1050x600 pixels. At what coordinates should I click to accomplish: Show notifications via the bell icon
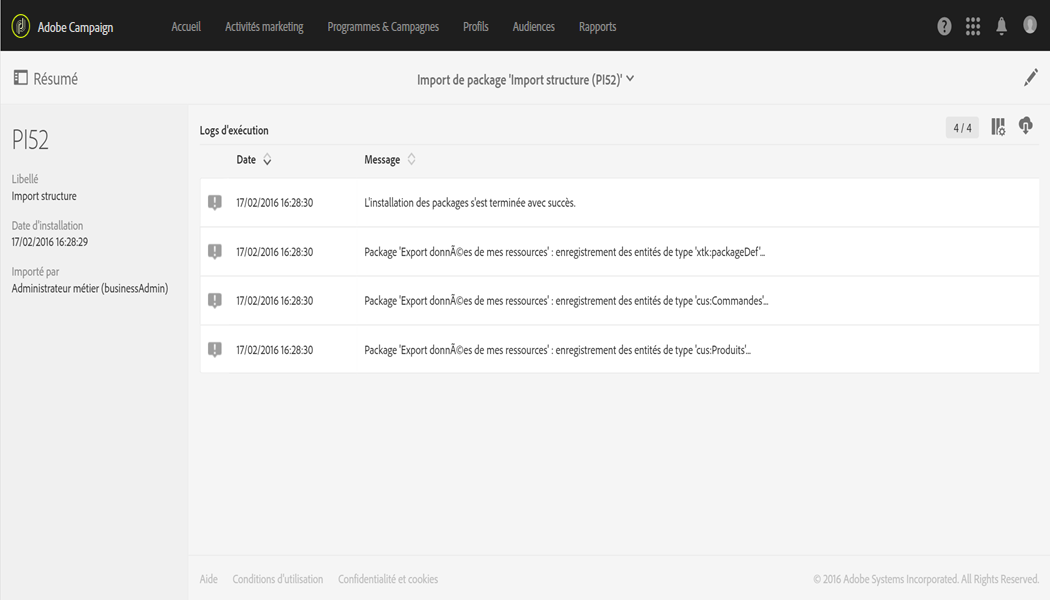click(x=1001, y=27)
